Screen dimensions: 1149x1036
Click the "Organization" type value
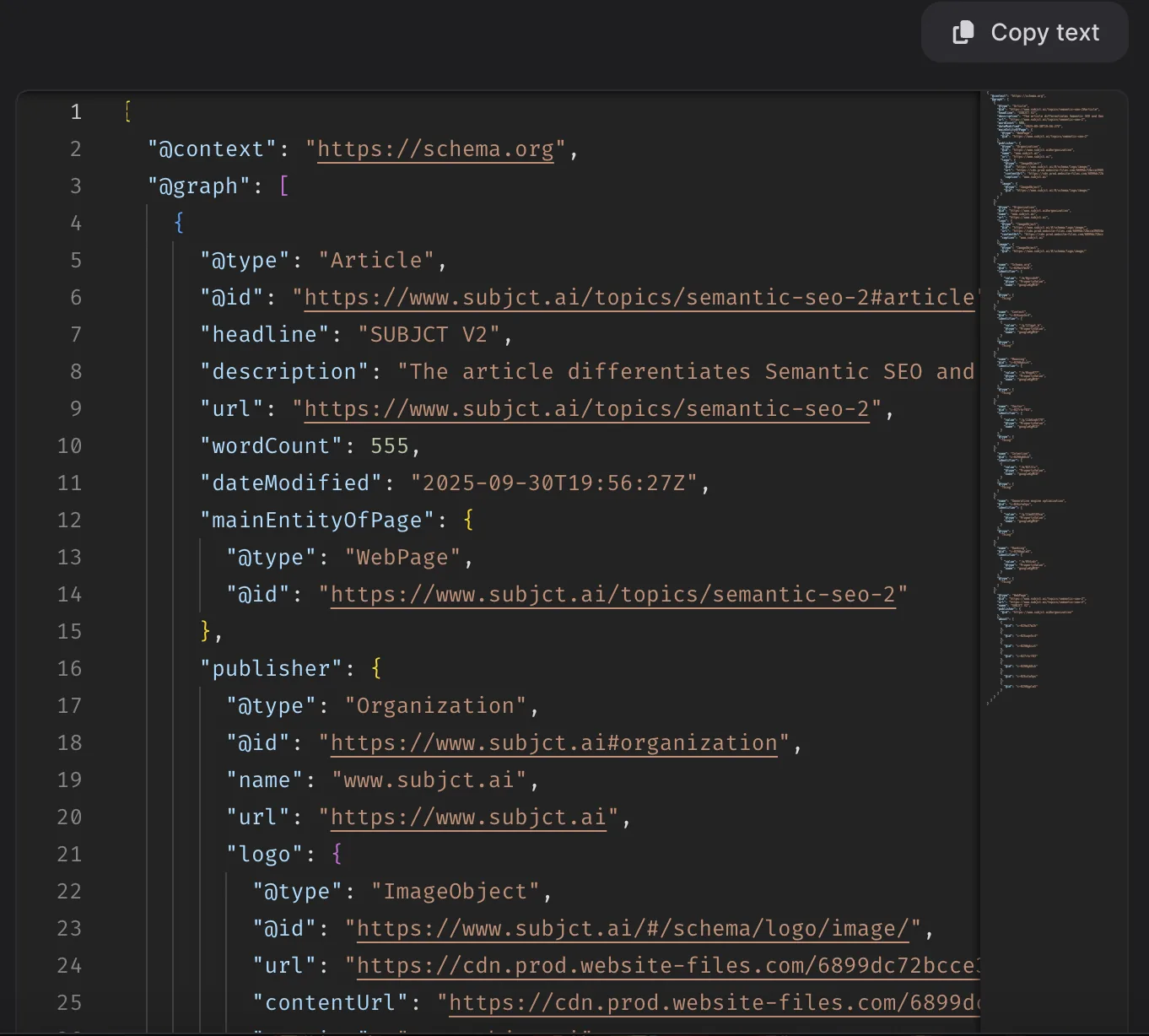[435, 706]
